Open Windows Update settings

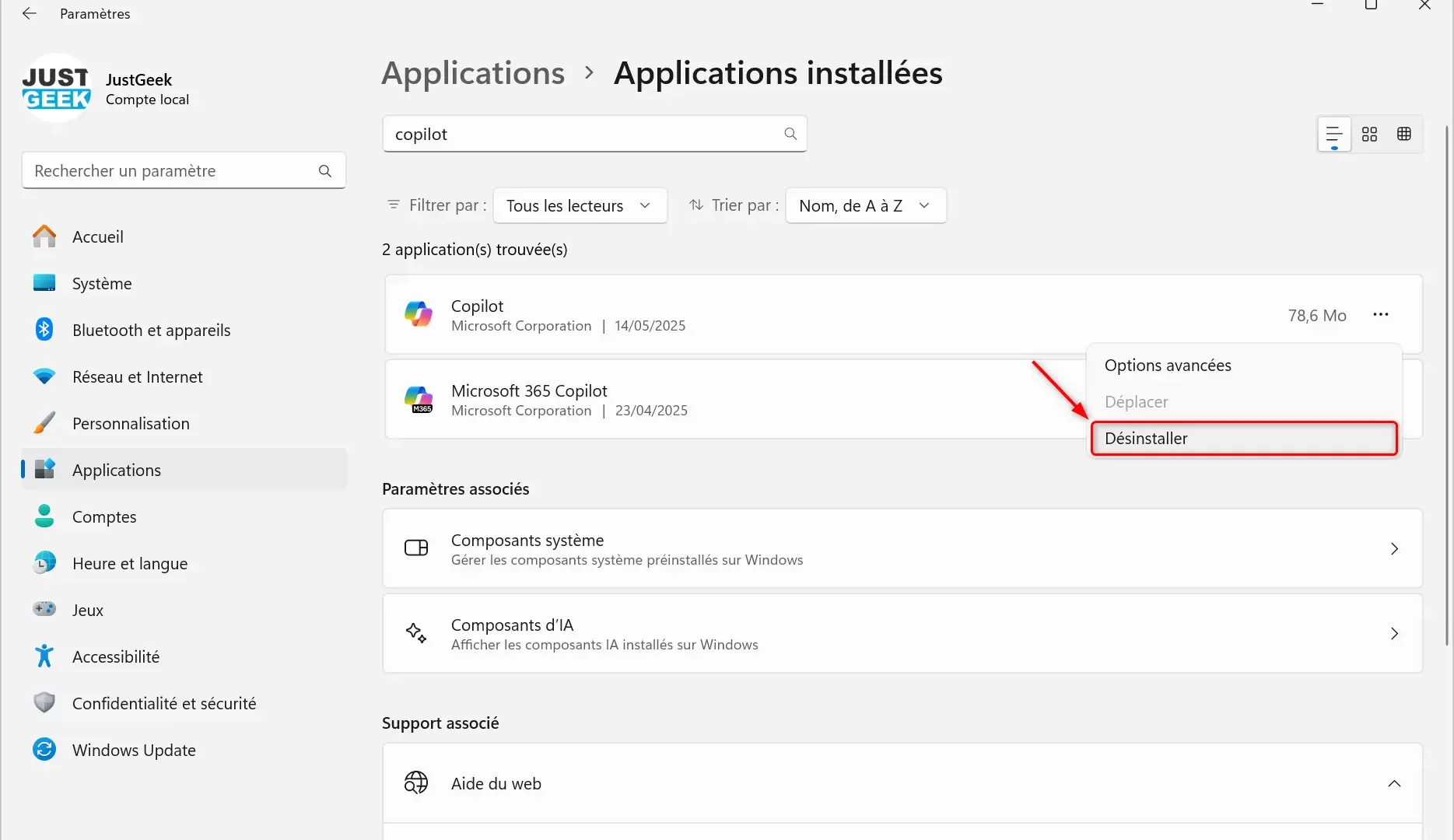click(x=184, y=750)
